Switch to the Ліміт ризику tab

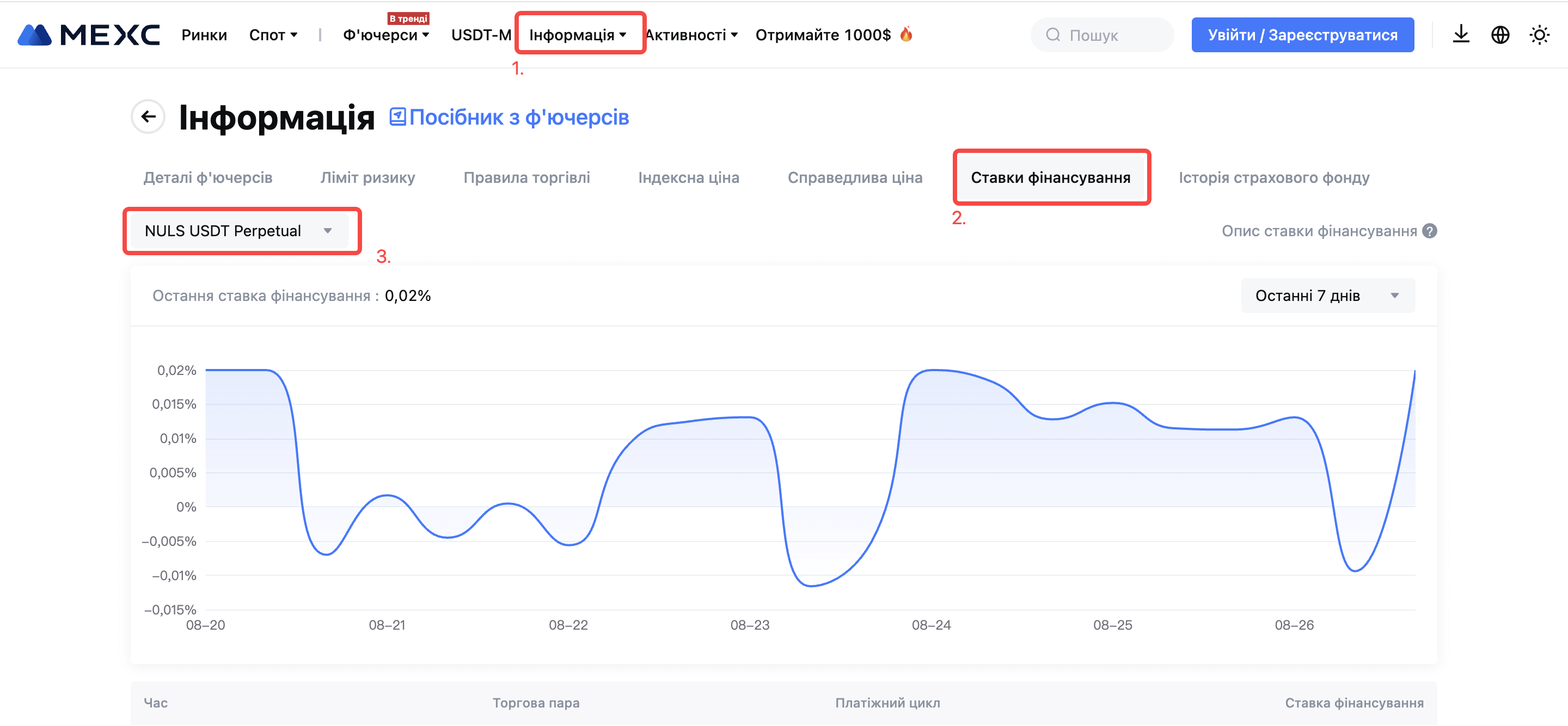(367, 178)
